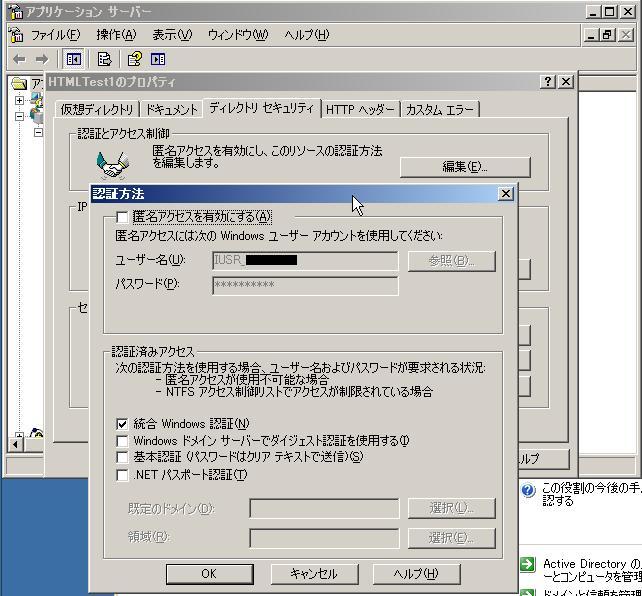Viewport: 642px width, 596px height.
Task: Open the ヘルプ(H) menu
Action: pyautogui.click(x=307, y=35)
